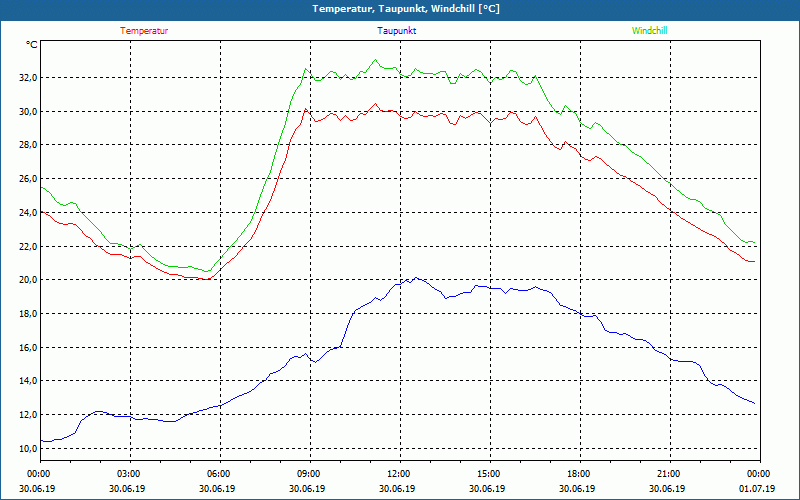Click the 01.07.19 date label
This screenshot has height=500, width=800.
[x=757, y=488]
